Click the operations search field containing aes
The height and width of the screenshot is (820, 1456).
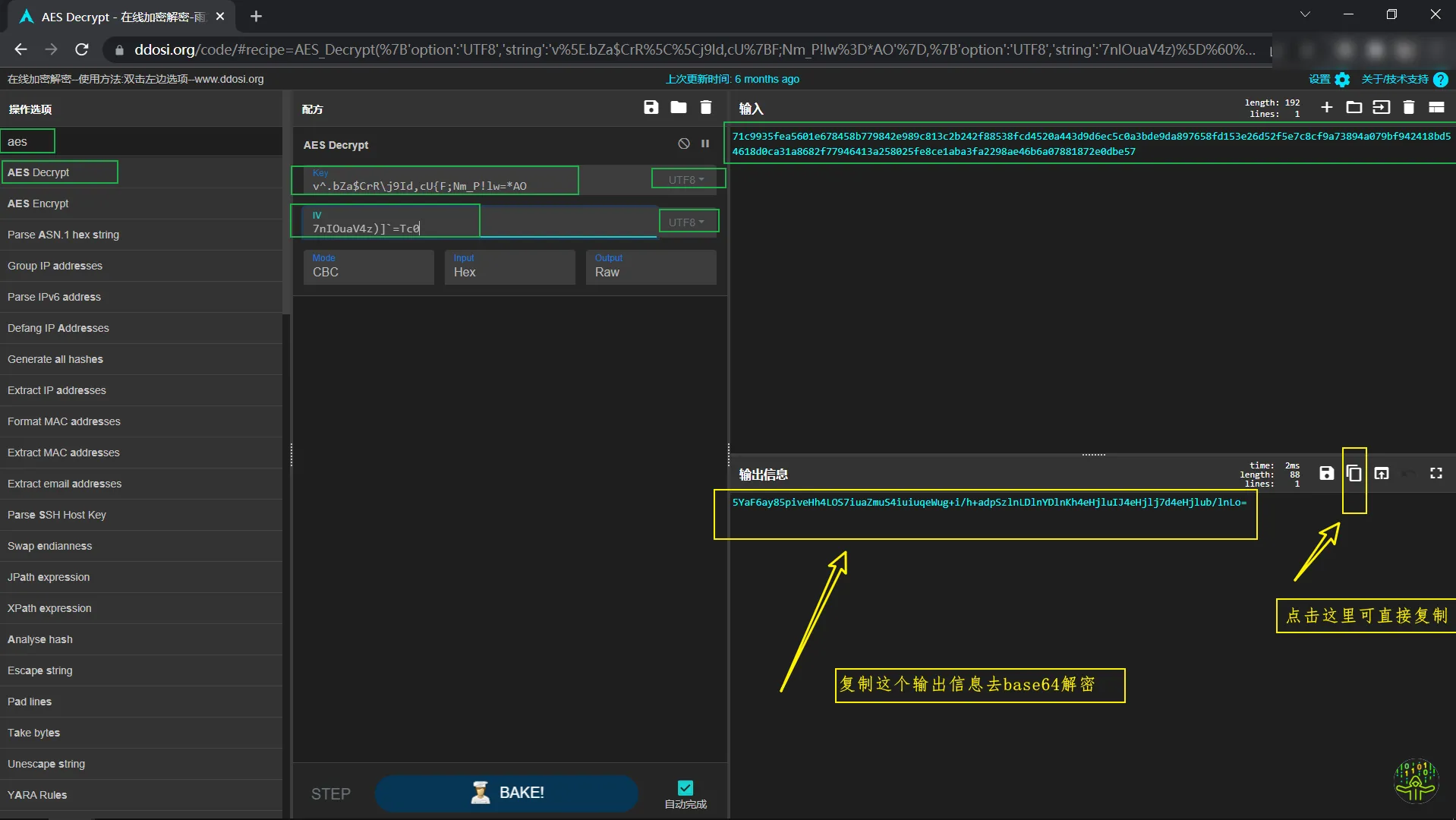tap(29, 142)
